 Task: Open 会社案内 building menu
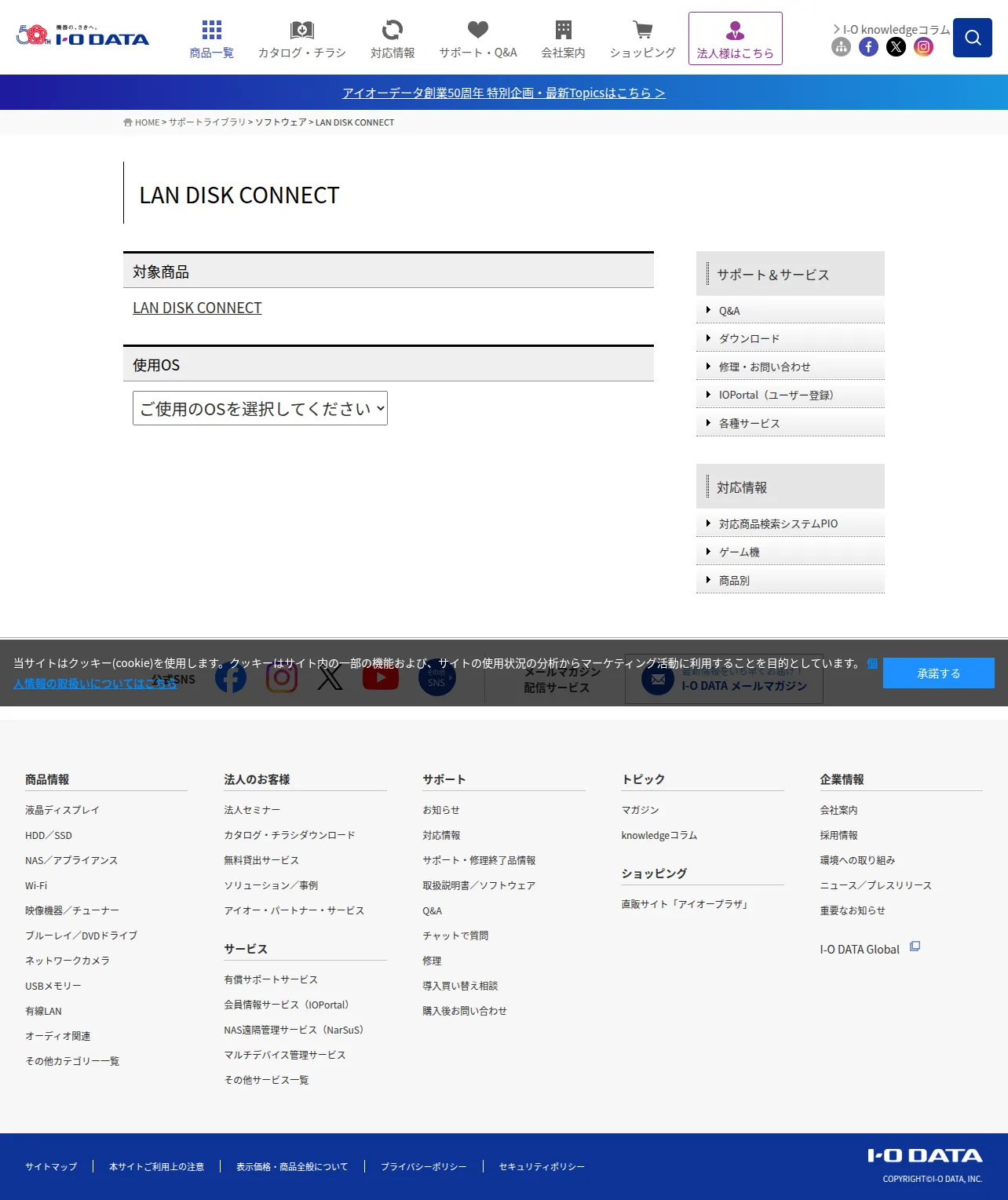(x=563, y=39)
